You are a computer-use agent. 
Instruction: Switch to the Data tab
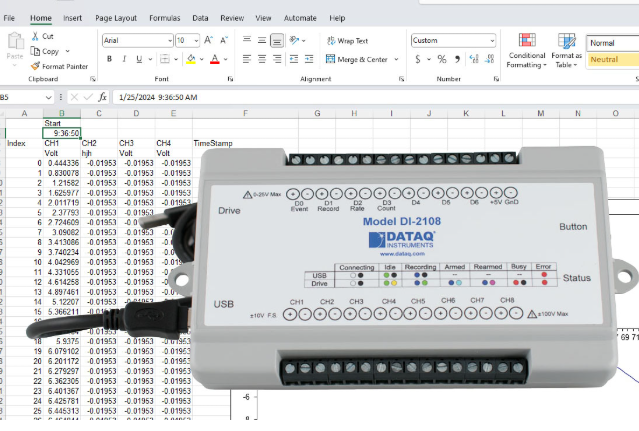[200, 18]
